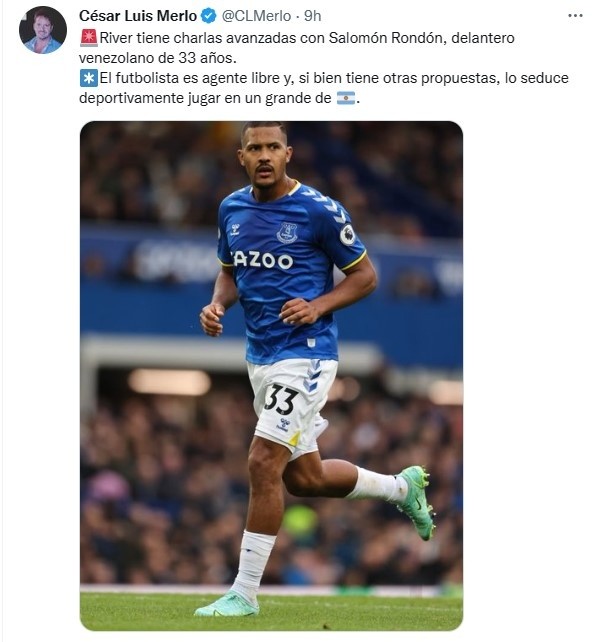Expand the three-dot more options menu
This screenshot has width=592, height=642.
575,16
